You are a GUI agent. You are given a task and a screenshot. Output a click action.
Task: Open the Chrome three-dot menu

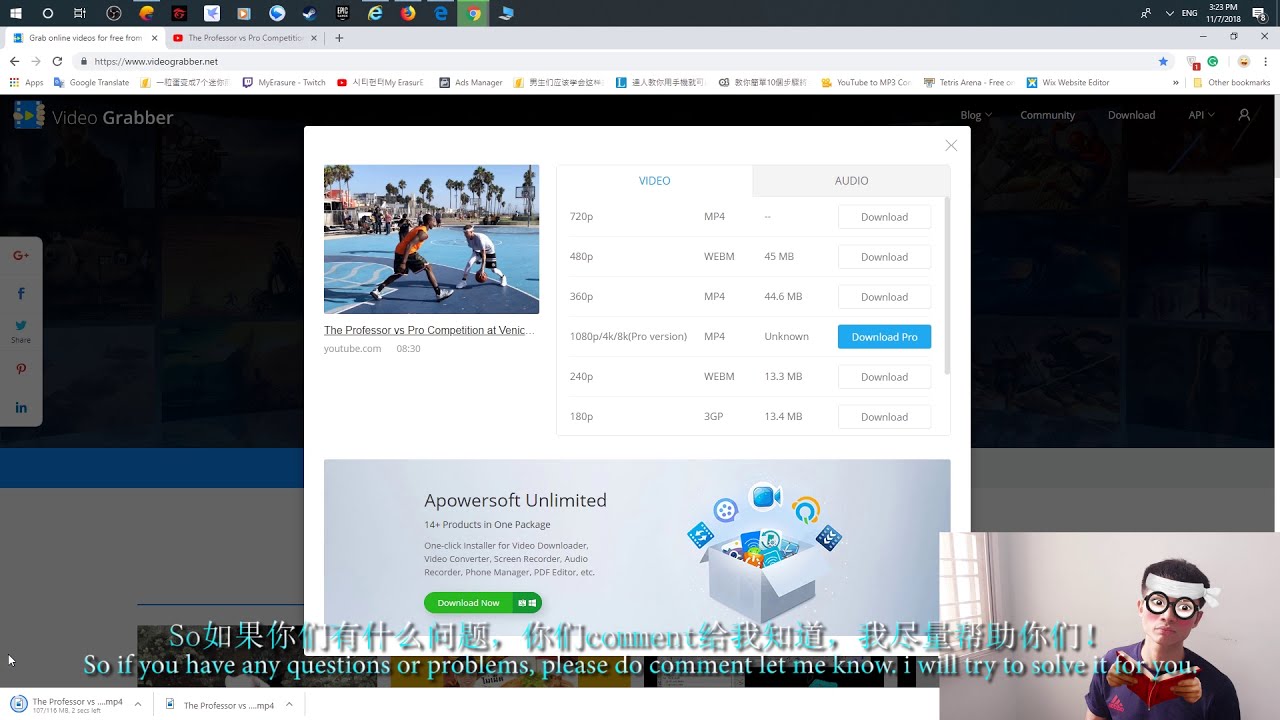pos(1265,61)
